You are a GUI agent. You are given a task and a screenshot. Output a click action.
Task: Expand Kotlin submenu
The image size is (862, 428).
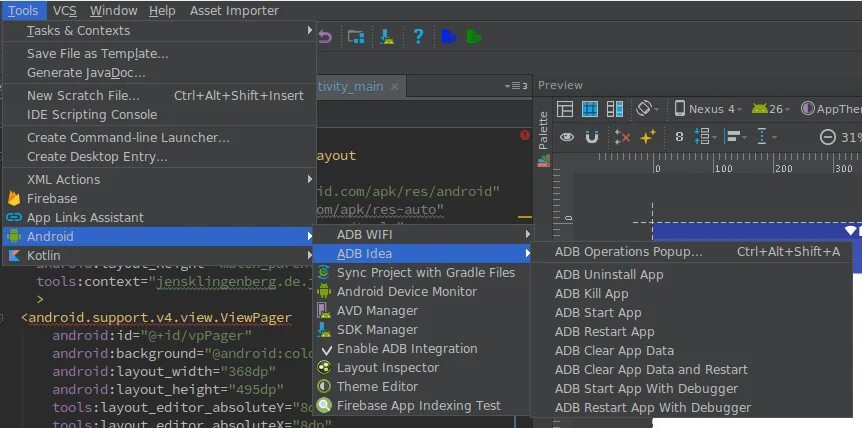click(x=159, y=255)
